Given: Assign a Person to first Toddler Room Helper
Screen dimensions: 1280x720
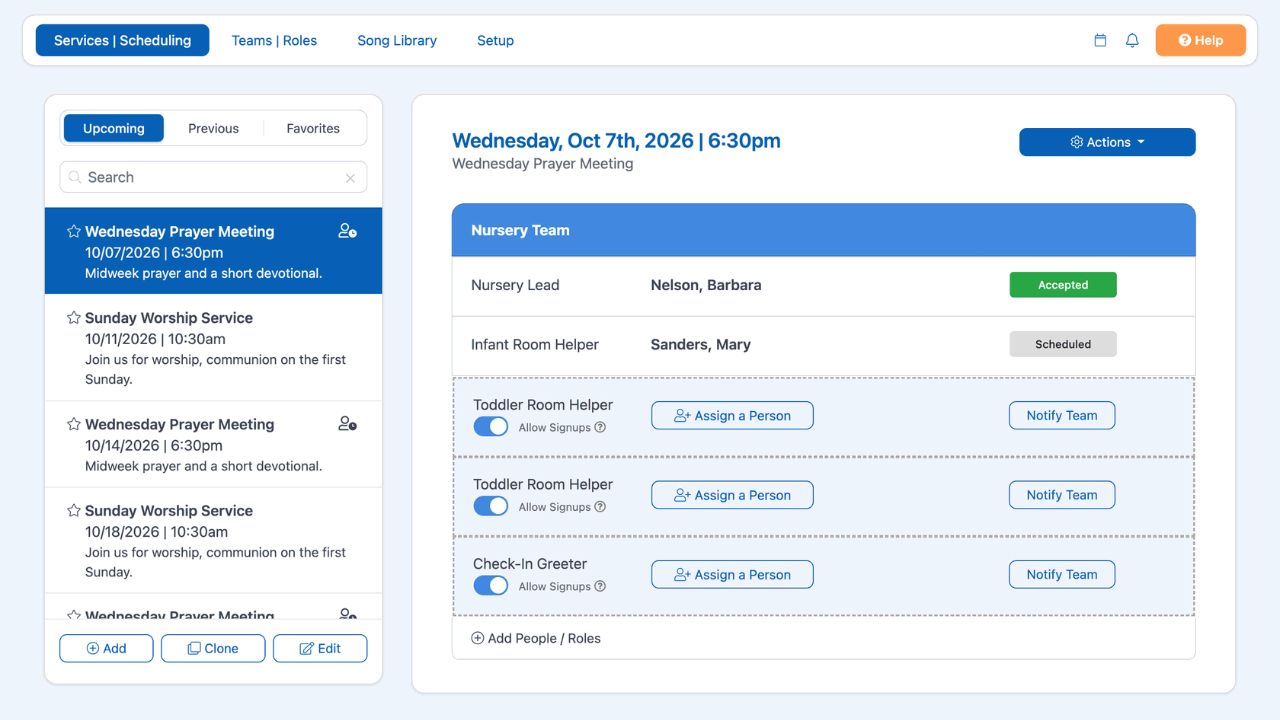Looking at the screenshot, I should (732, 416).
